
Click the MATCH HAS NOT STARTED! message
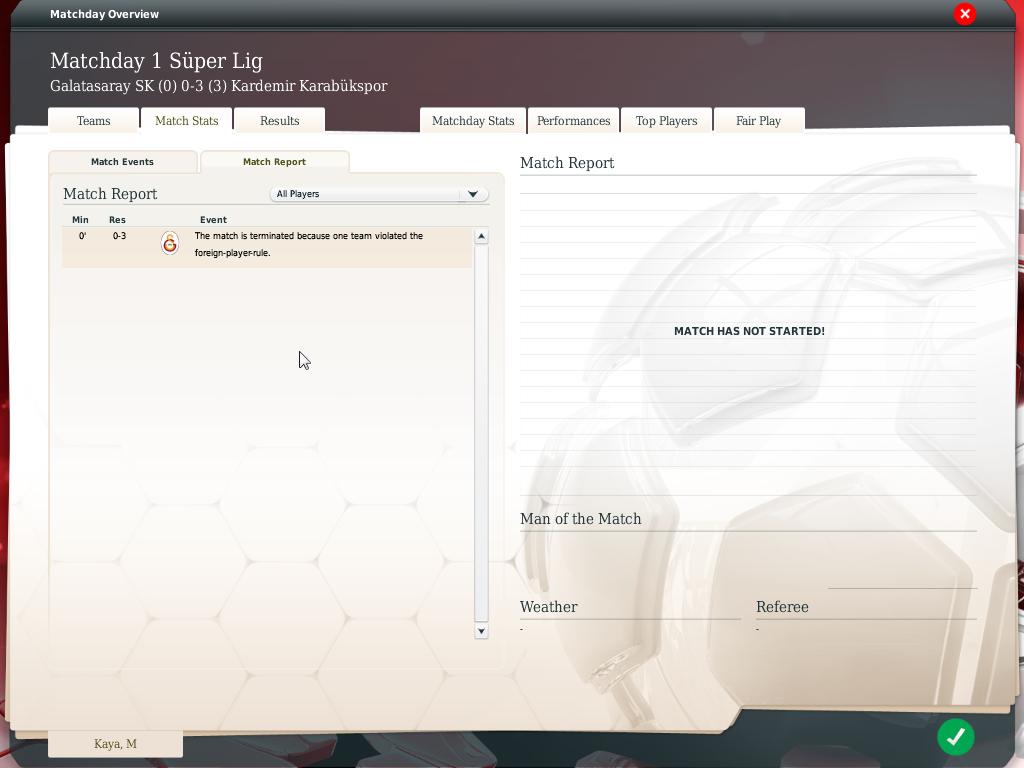pos(749,331)
